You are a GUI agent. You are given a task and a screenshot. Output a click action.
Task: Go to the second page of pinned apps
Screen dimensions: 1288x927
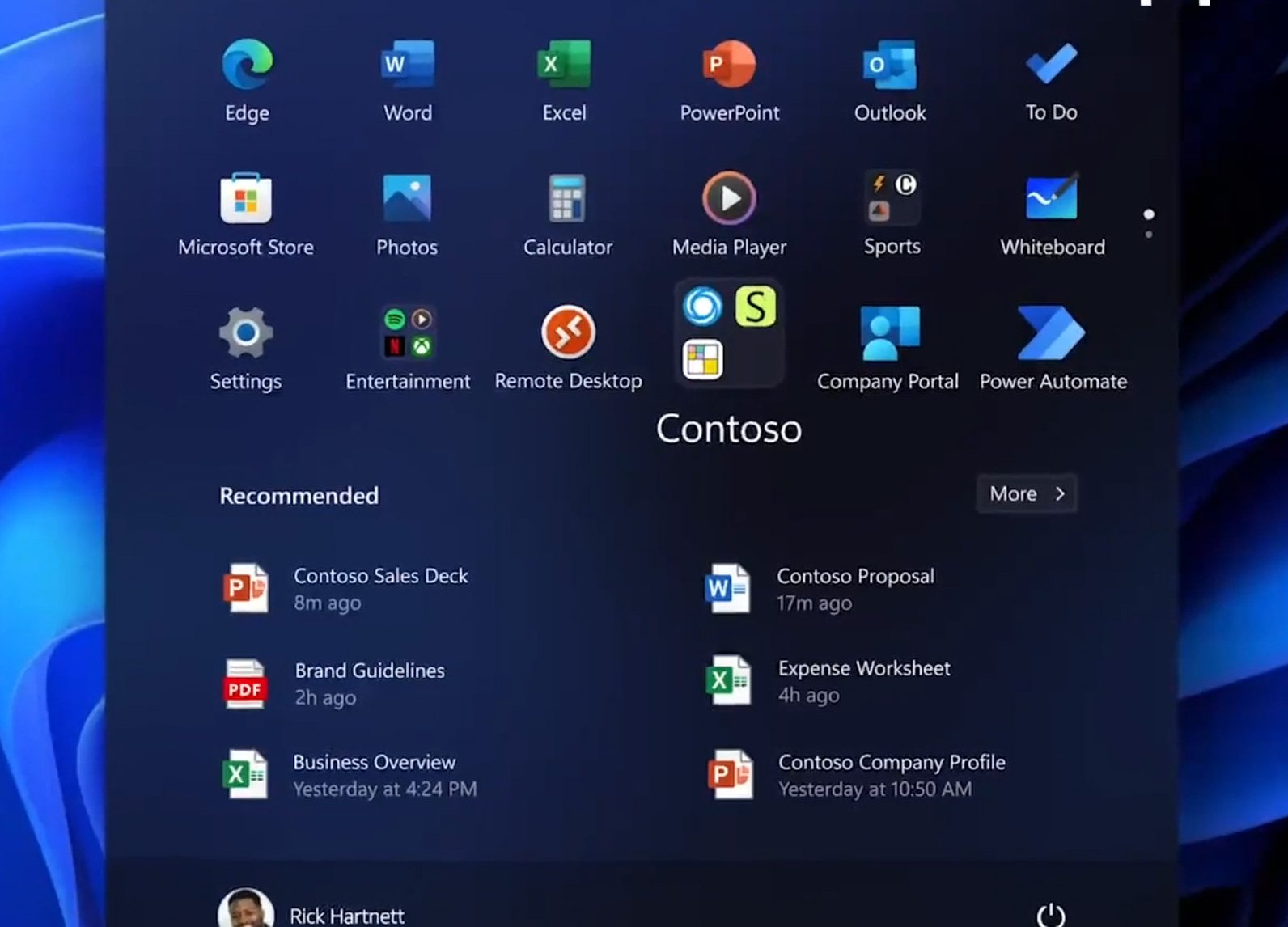pyautogui.click(x=1149, y=235)
